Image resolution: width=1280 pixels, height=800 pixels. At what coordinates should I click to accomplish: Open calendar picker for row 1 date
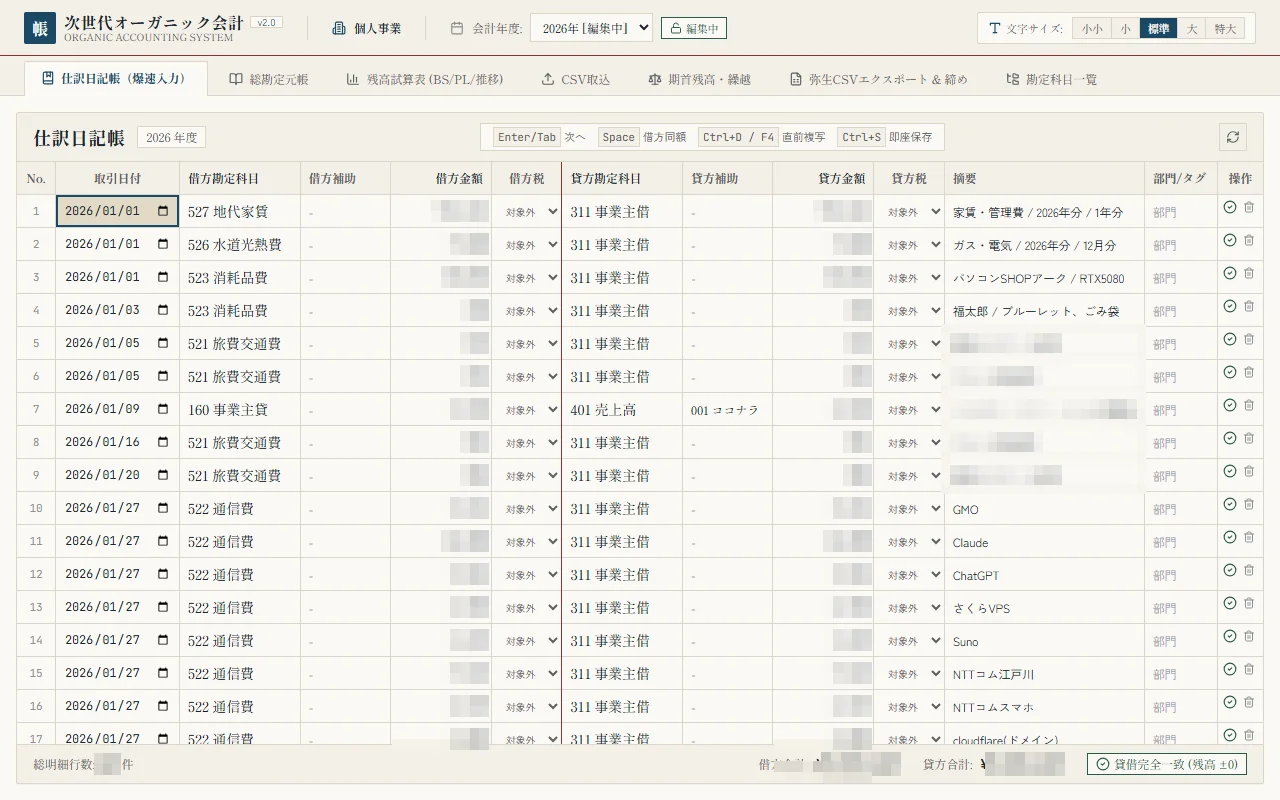click(x=163, y=211)
